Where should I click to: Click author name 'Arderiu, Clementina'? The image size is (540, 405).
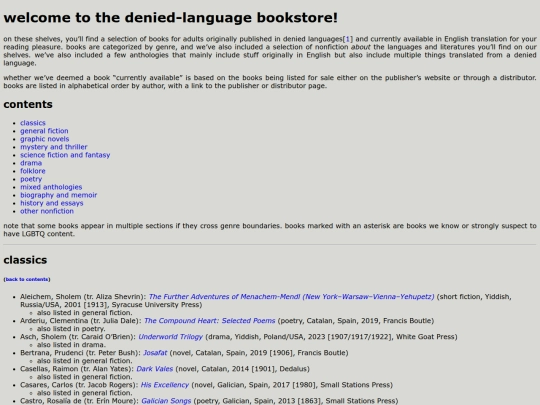[54, 321]
